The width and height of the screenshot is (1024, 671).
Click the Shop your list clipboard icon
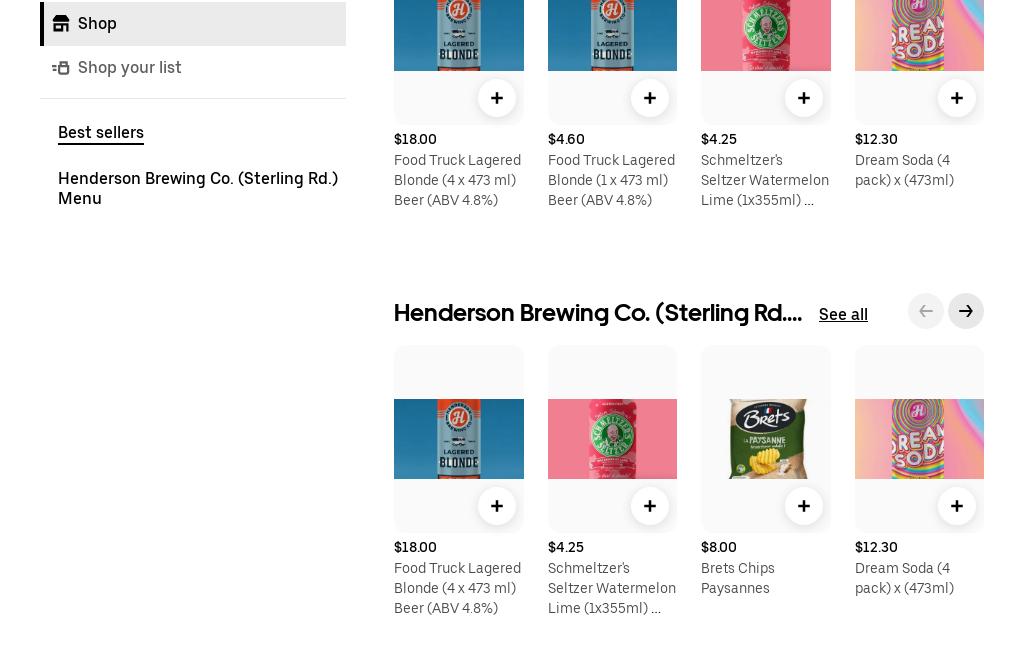62,67
